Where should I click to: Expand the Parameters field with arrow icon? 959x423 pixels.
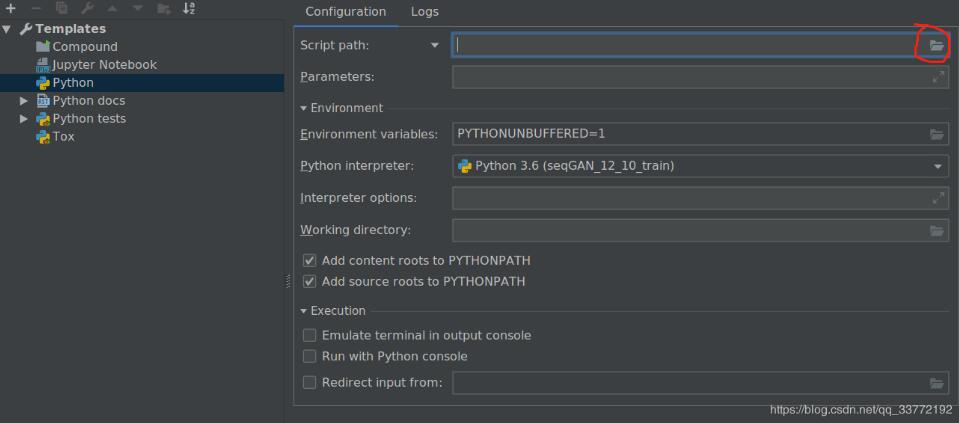pyautogui.click(x=938, y=77)
